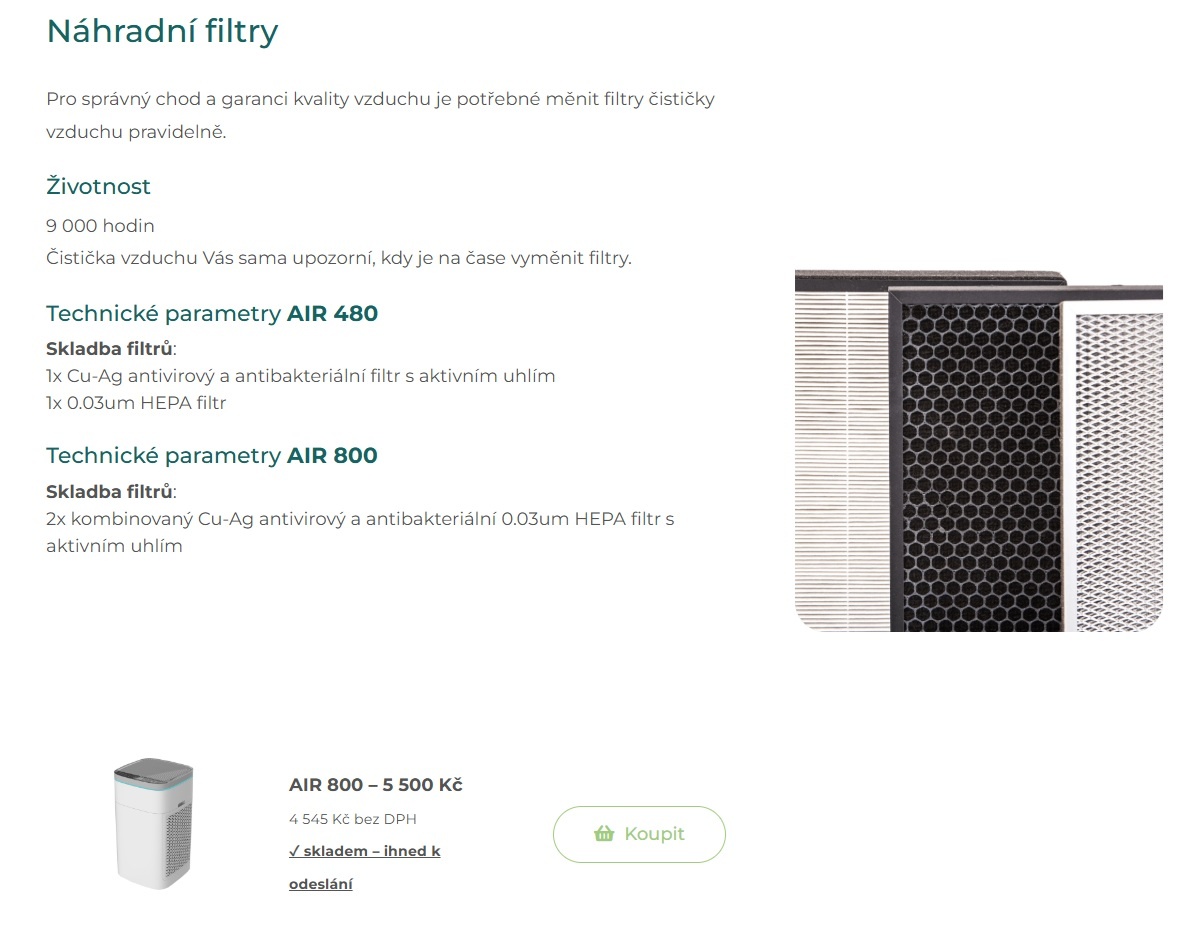Screen dimensions: 1192x940
Task: Click the intro paragraph starting 'Pro správný chod'
Action: 380,100
